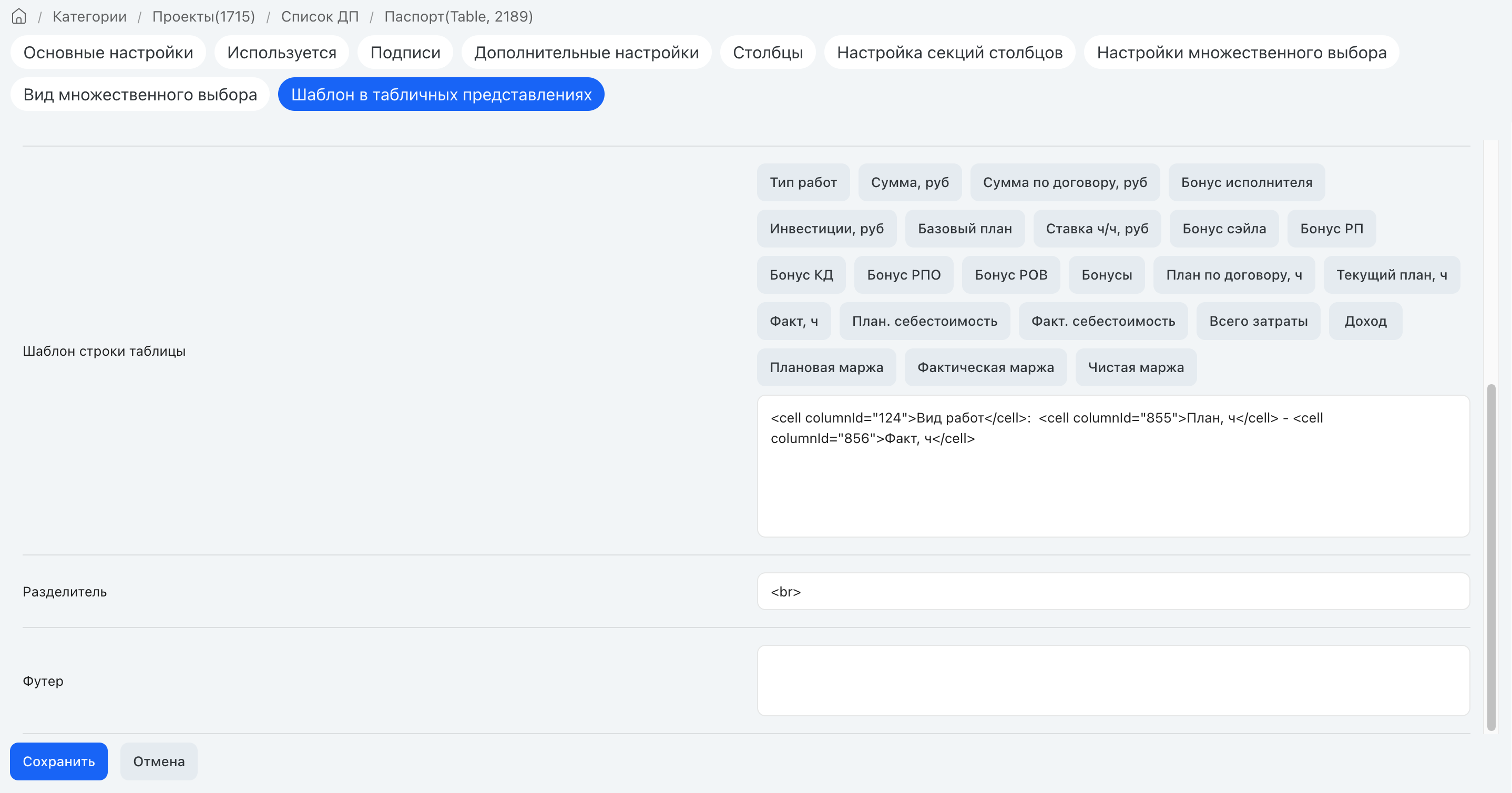The image size is (1512, 793).
Task: Click the home icon in breadcrumb
Action: click(19, 16)
